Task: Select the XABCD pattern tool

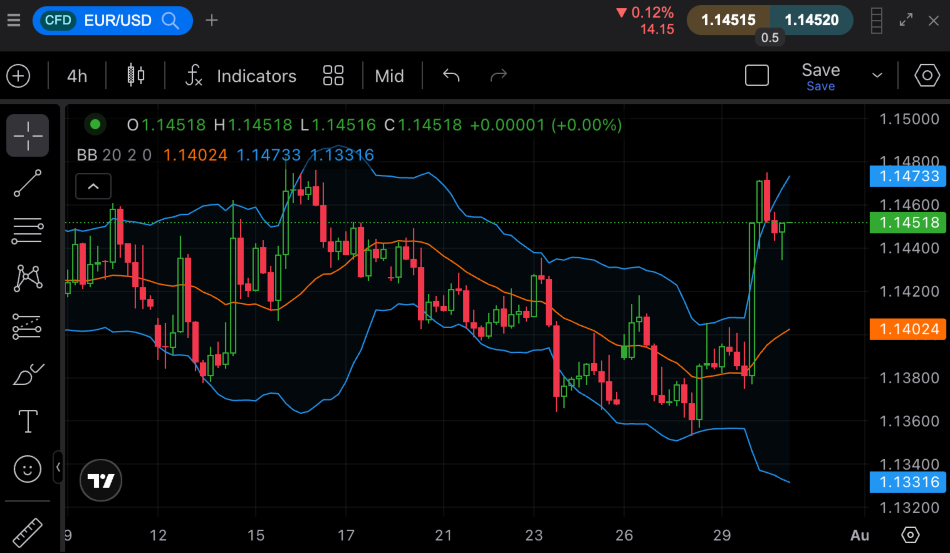Action: pyautogui.click(x=28, y=278)
